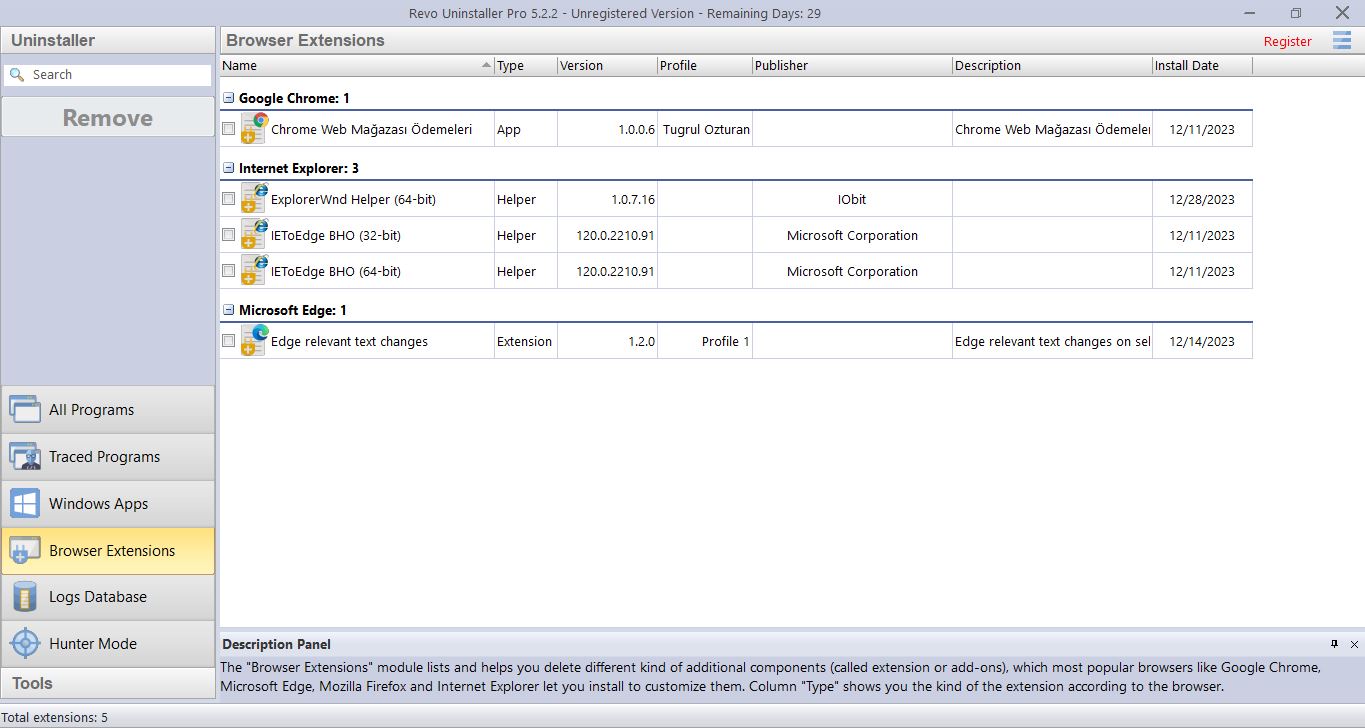The image size is (1365, 728).
Task: Expand the Tools panel header
Action: (108, 683)
